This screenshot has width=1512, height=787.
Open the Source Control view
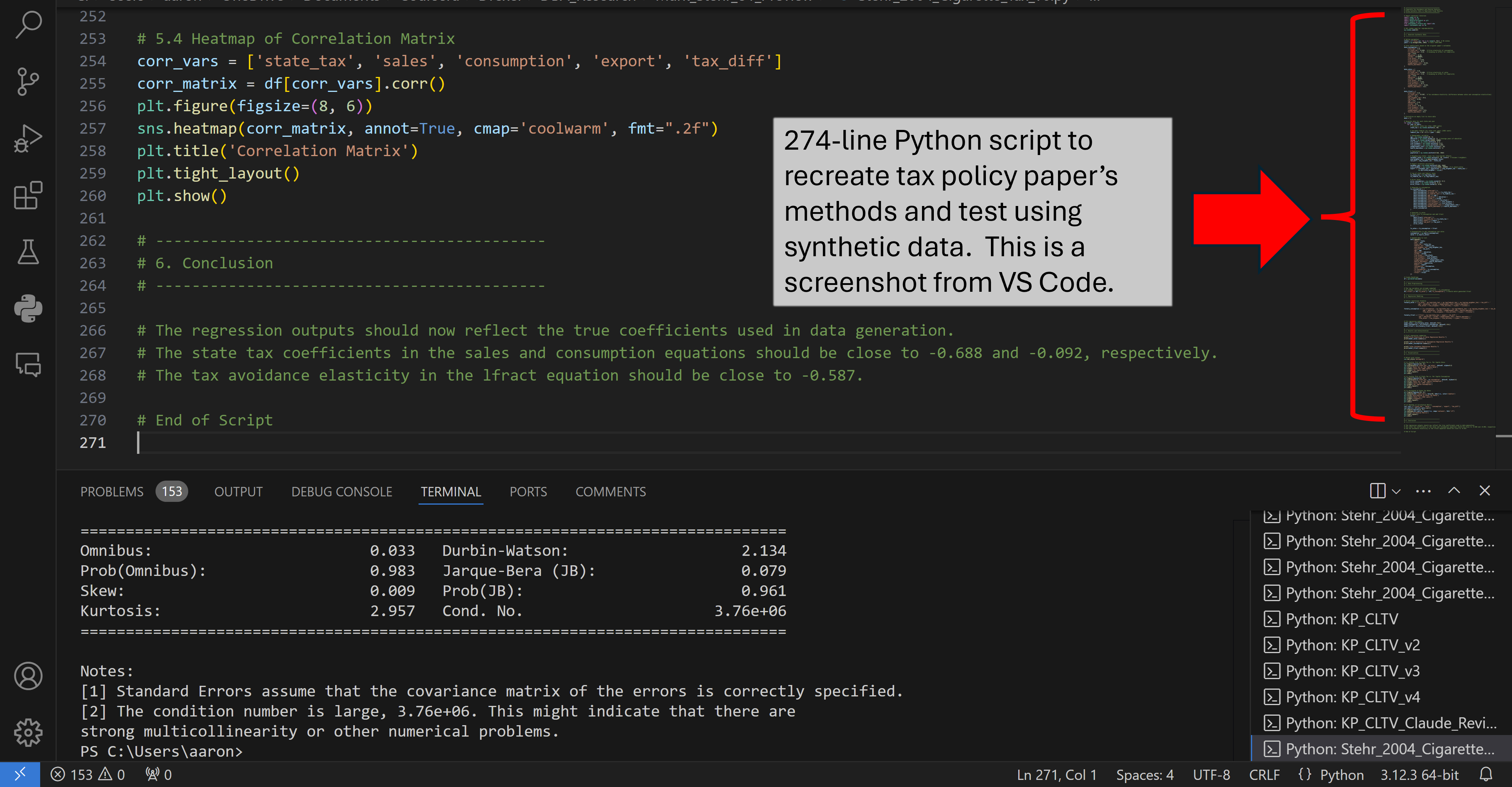(x=28, y=81)
